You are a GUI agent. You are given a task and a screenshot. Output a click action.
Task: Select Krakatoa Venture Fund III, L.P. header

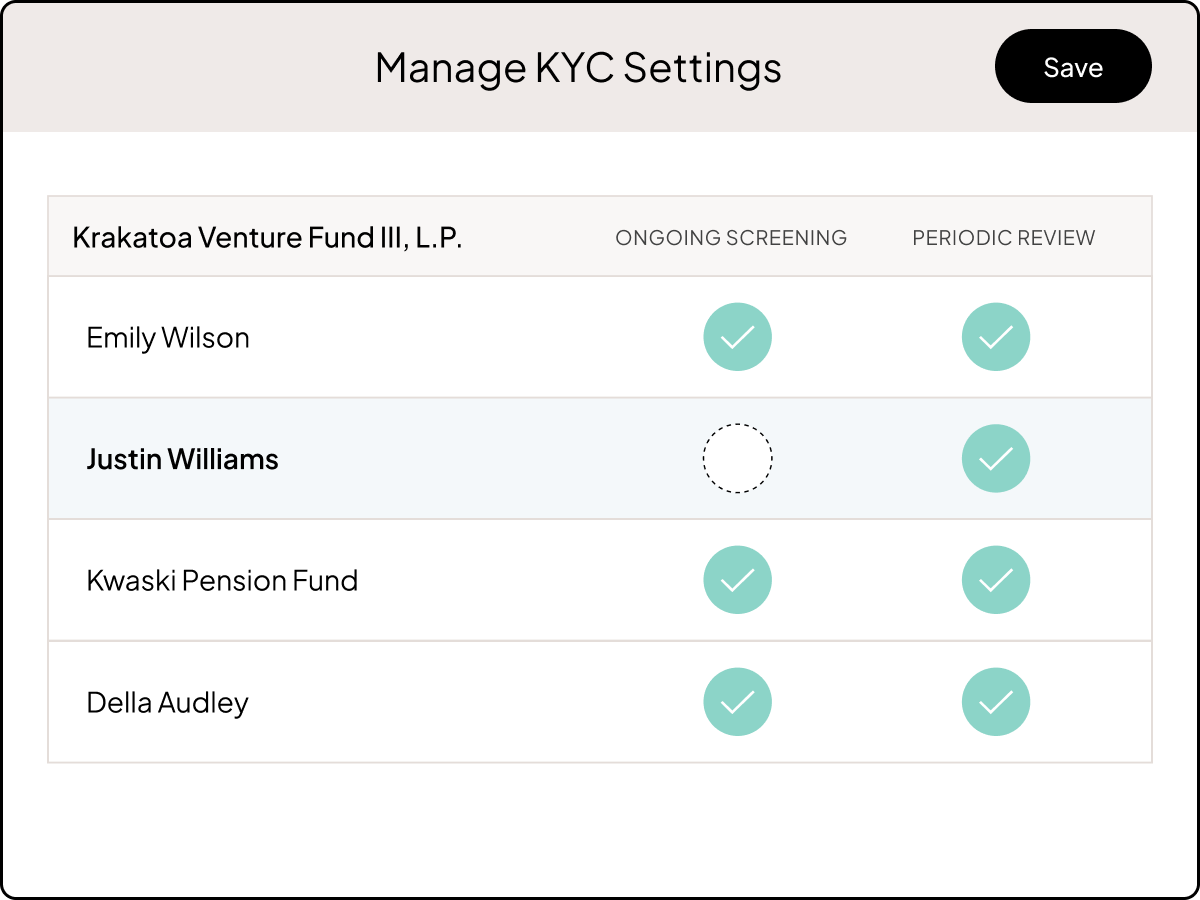pyautogui.click(x=267, y=237)
